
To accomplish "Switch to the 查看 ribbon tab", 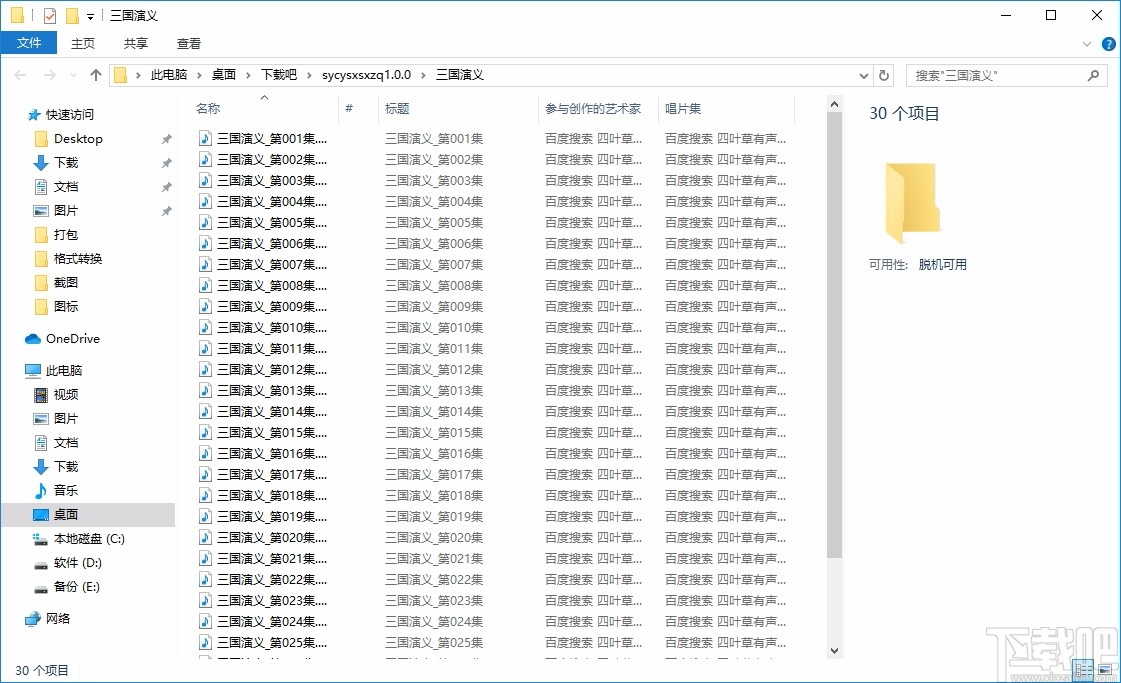I will tap(188, 43).
